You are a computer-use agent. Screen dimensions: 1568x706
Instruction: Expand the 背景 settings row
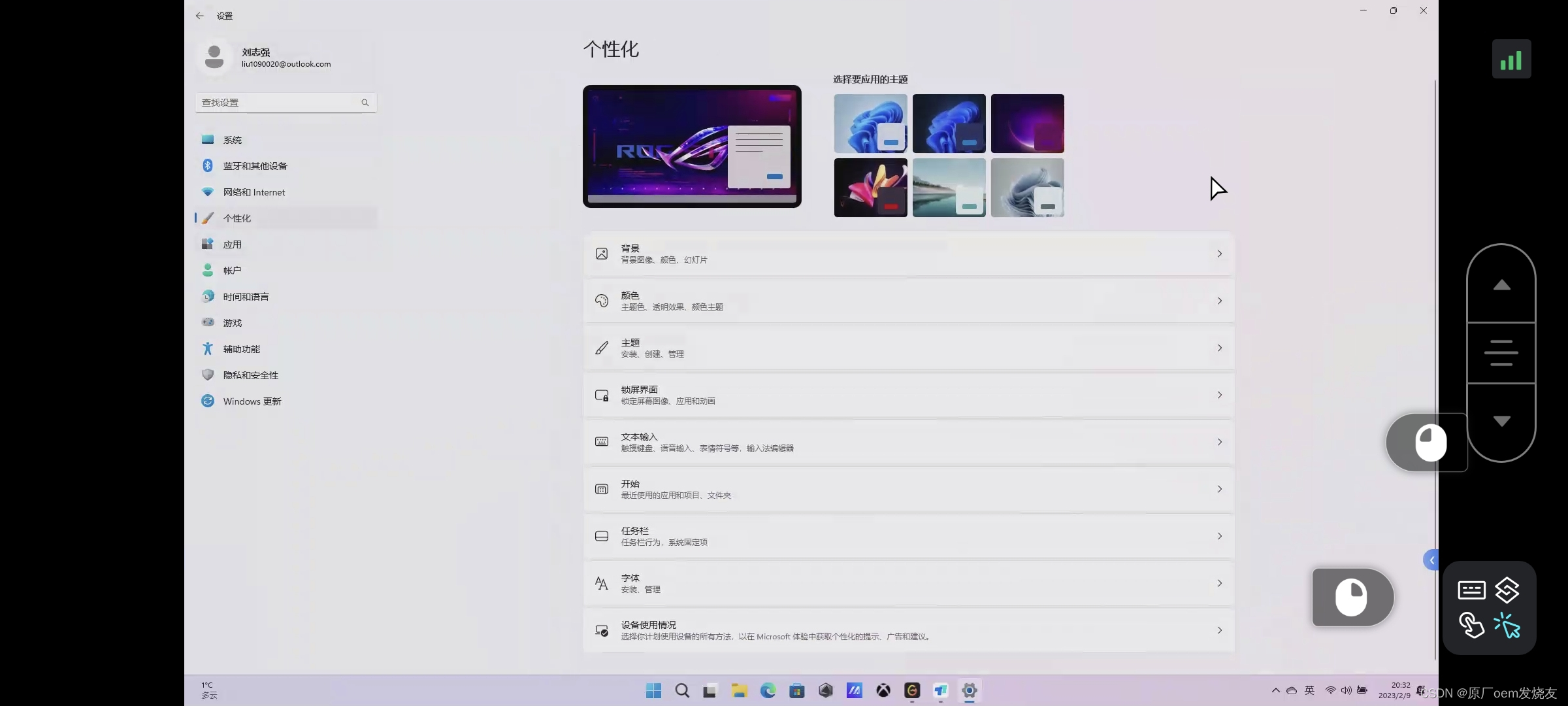tap(908, 254)
